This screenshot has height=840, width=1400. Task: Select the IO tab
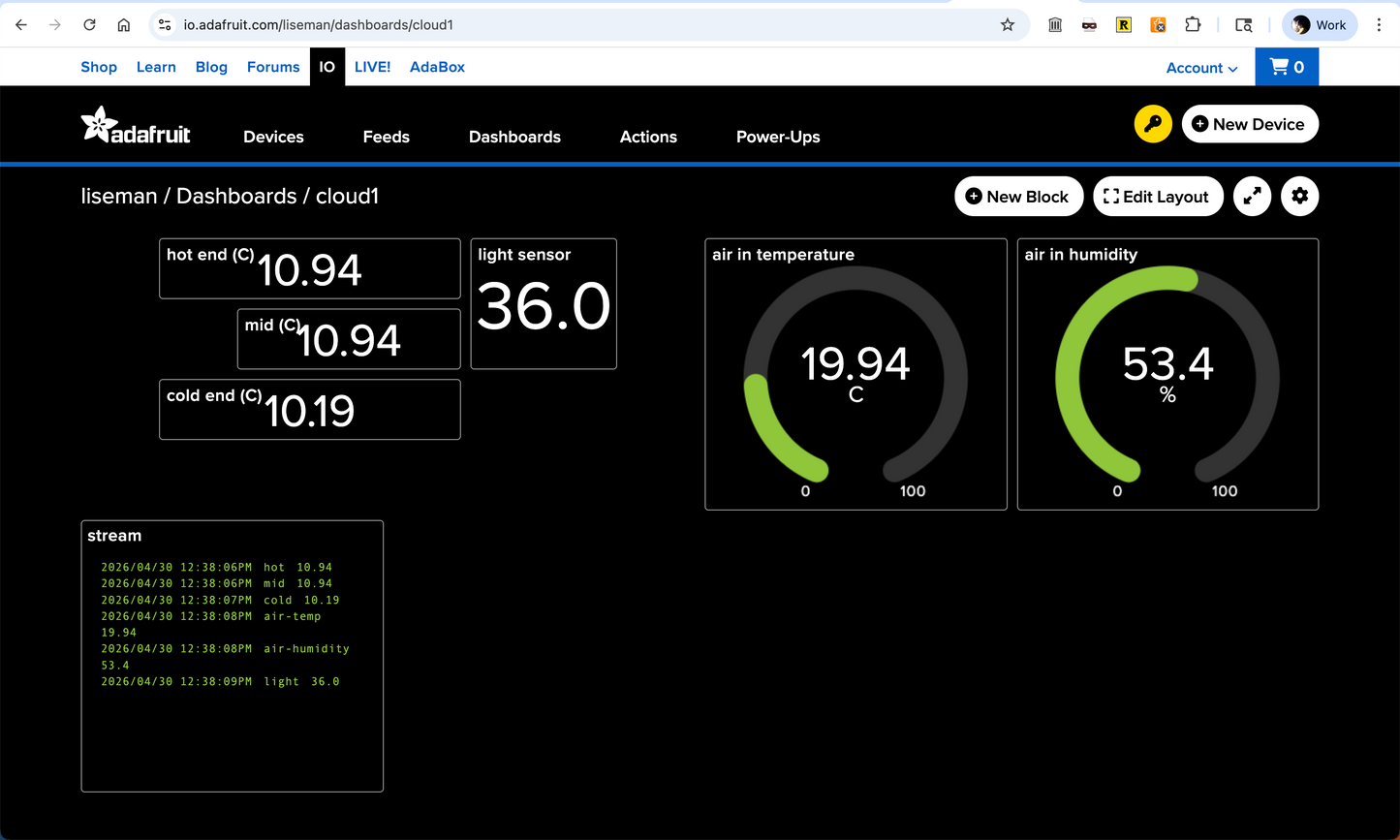coord(327,67)
